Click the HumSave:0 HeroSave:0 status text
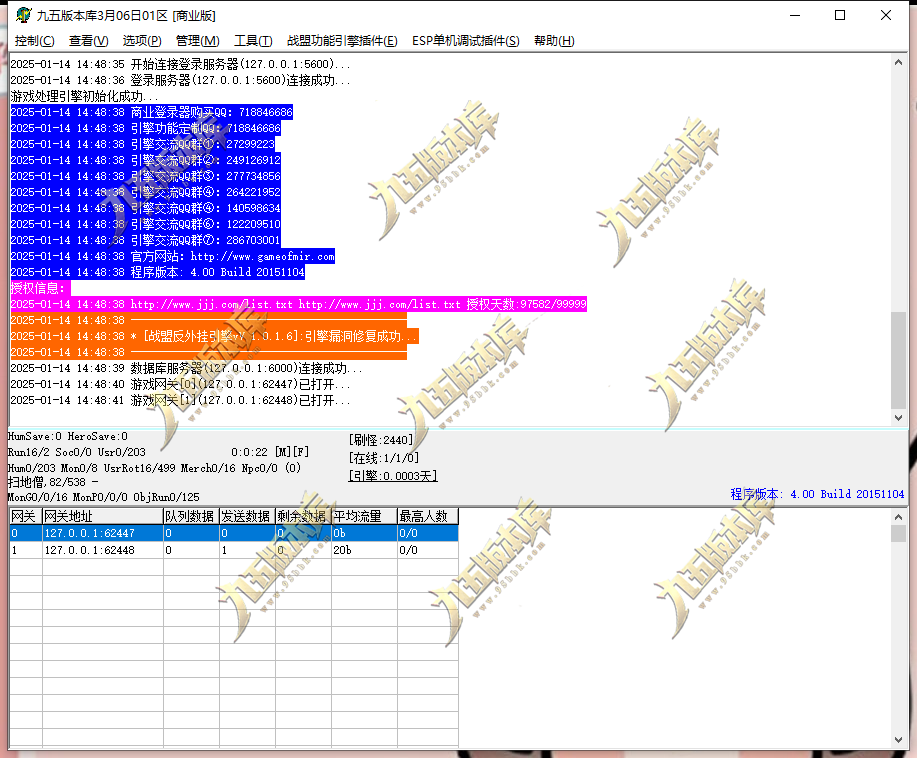 [x=67, y=436]
